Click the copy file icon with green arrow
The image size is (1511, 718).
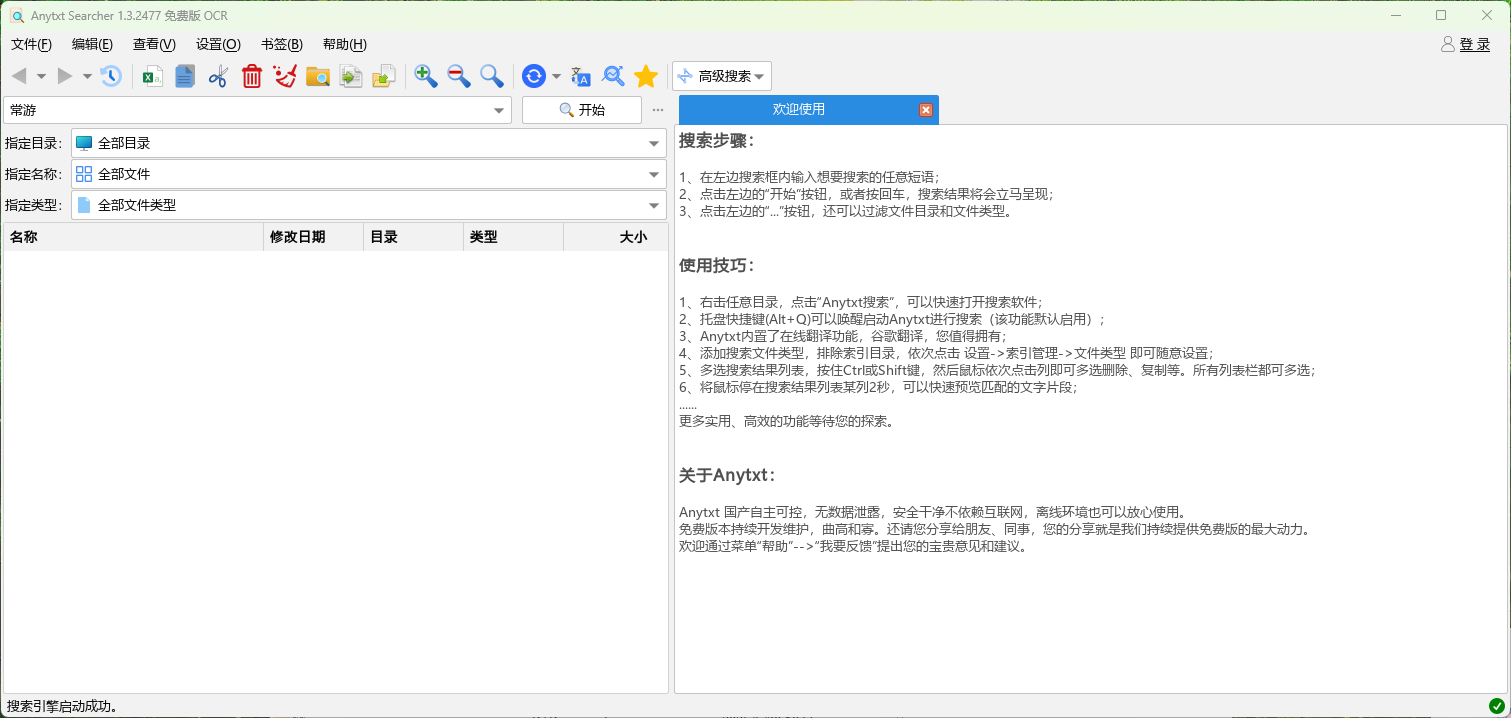[x=351, y=76]
